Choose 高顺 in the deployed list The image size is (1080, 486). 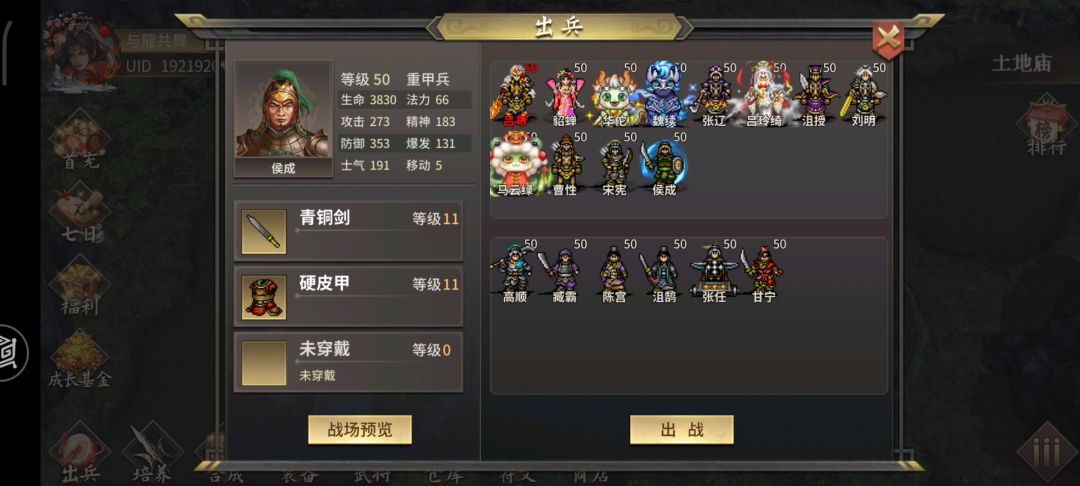515,271
